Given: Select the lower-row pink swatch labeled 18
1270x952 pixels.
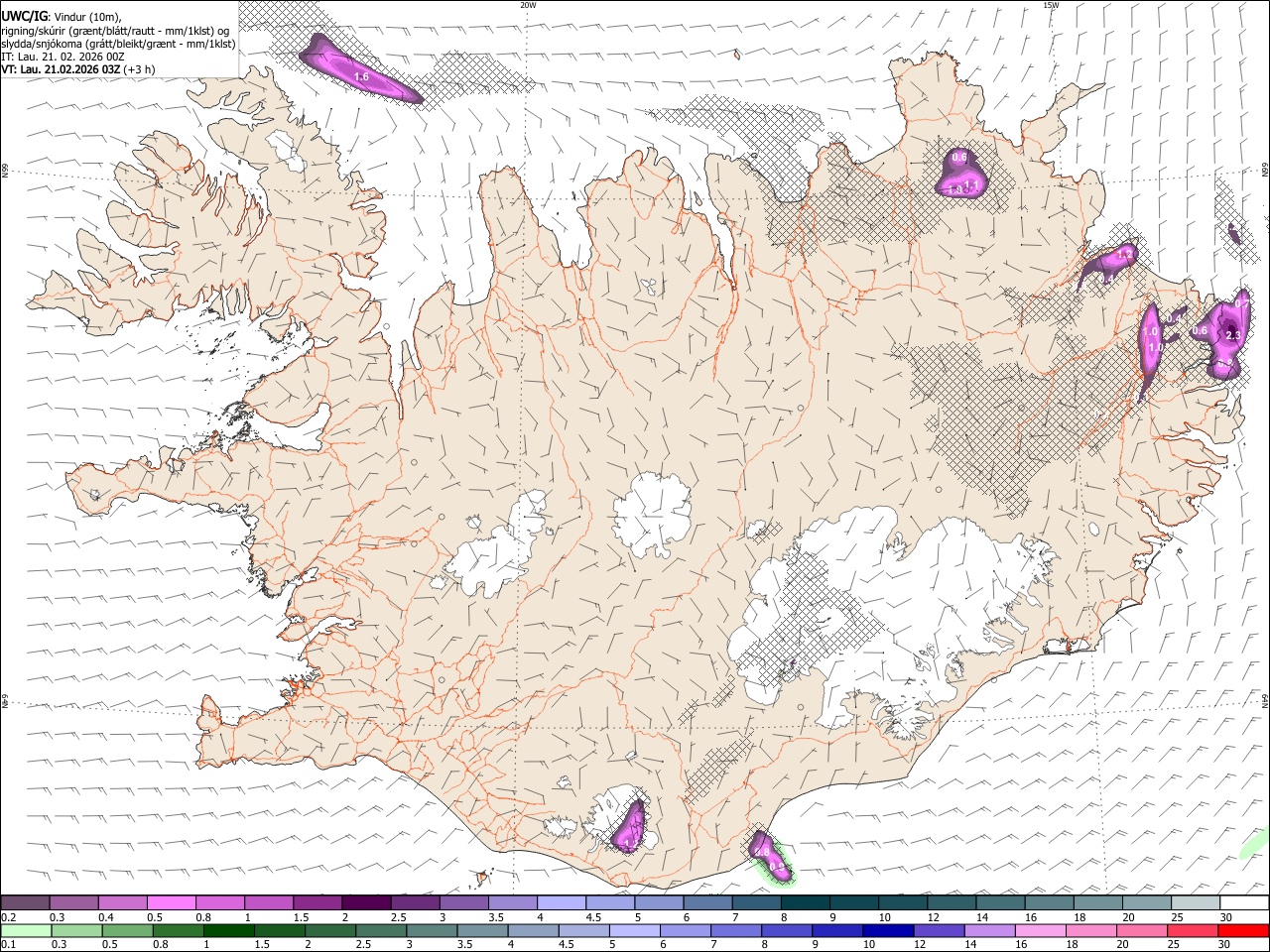Looking at the screenshot, I should coord(1090,930).
